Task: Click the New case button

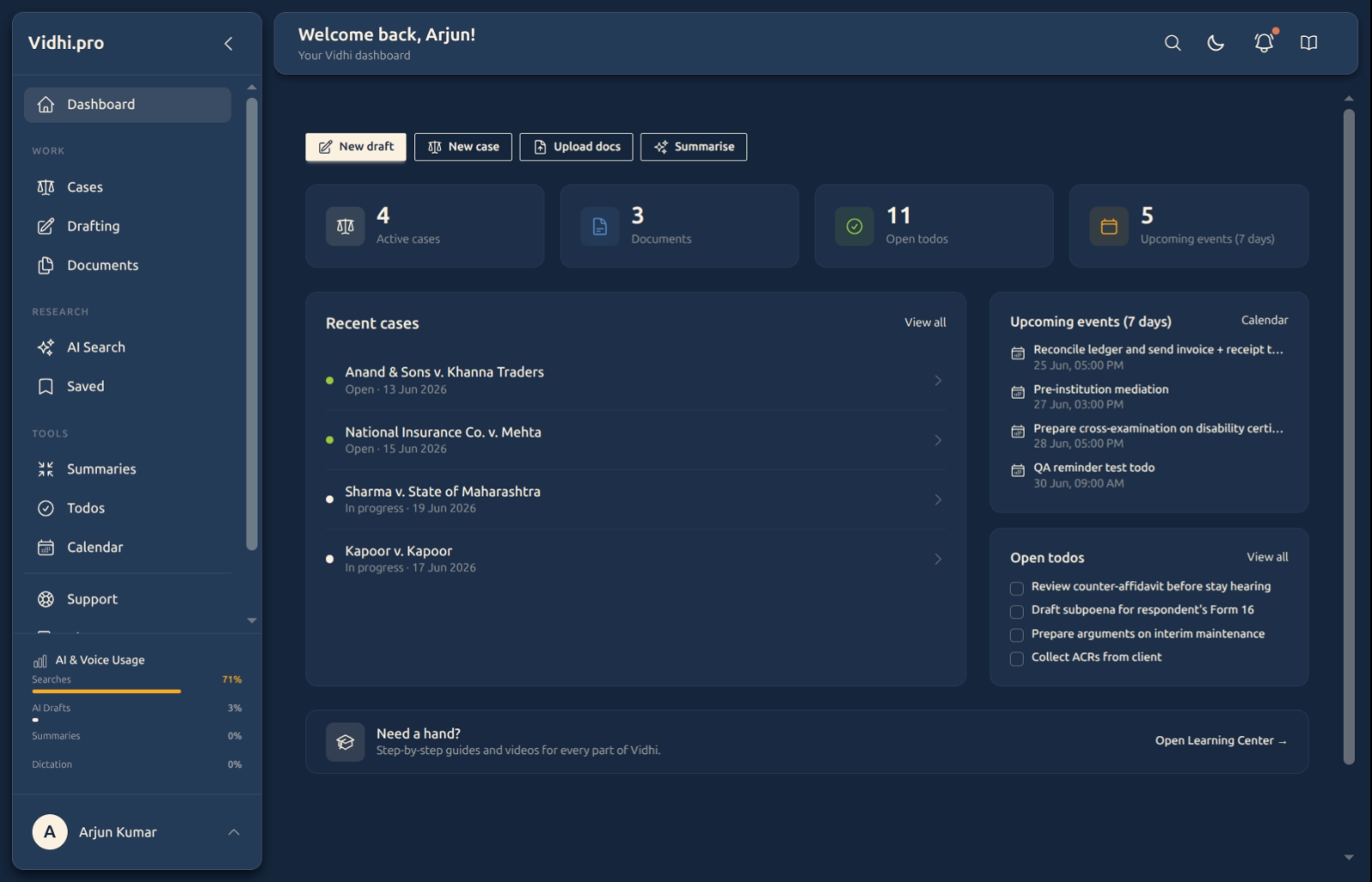Action: click(x=463, y=147)
